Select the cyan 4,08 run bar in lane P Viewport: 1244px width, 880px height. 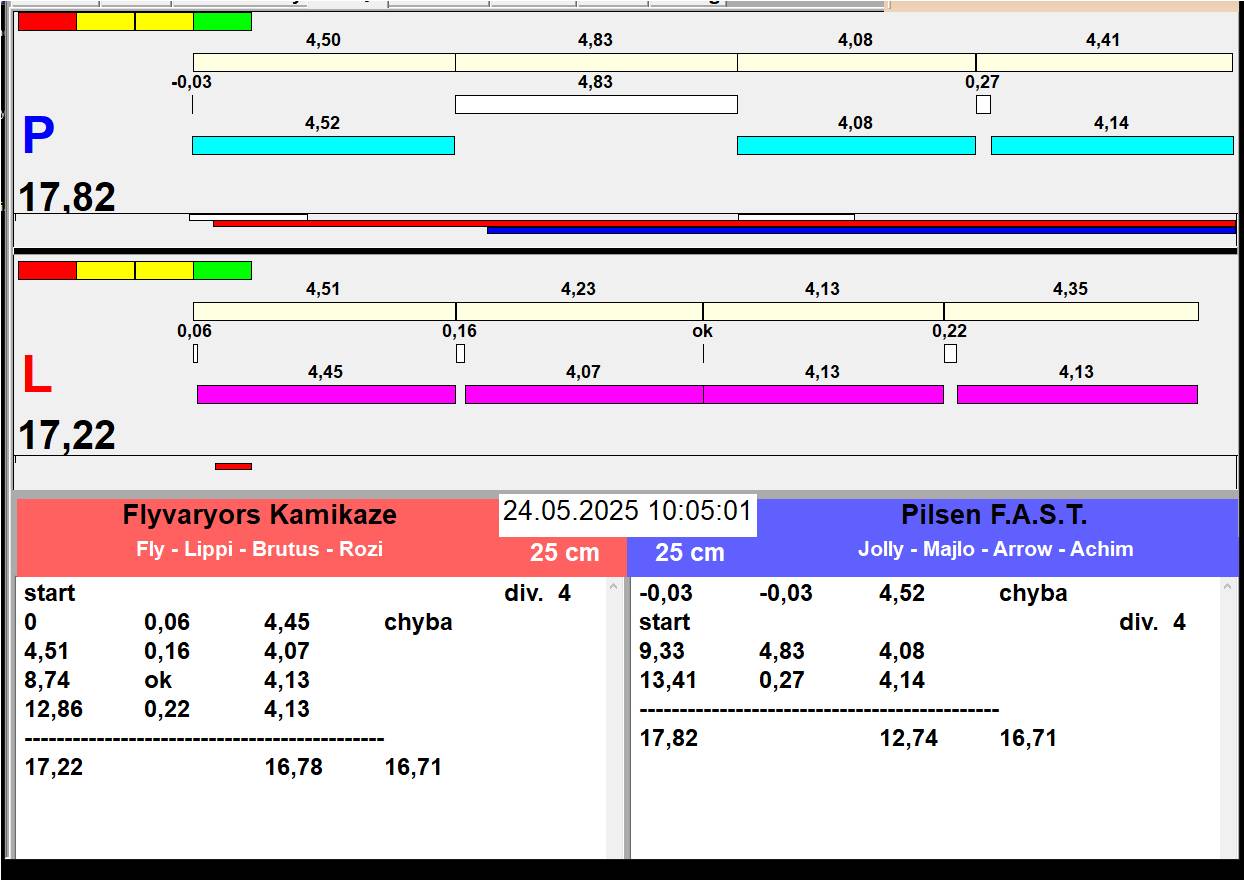tap(856, 146)
